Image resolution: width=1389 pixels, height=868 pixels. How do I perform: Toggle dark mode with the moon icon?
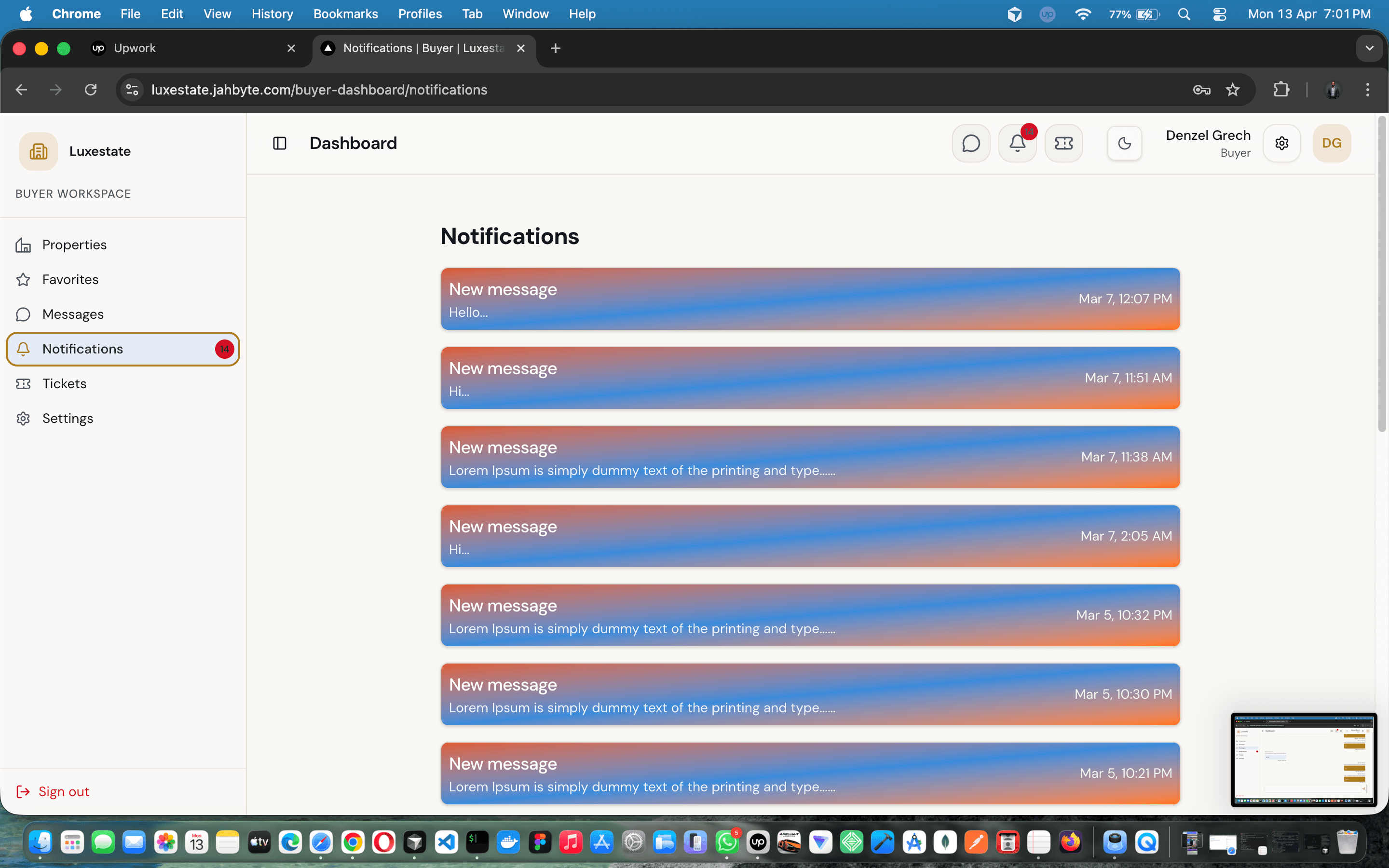click(1124, 143)
